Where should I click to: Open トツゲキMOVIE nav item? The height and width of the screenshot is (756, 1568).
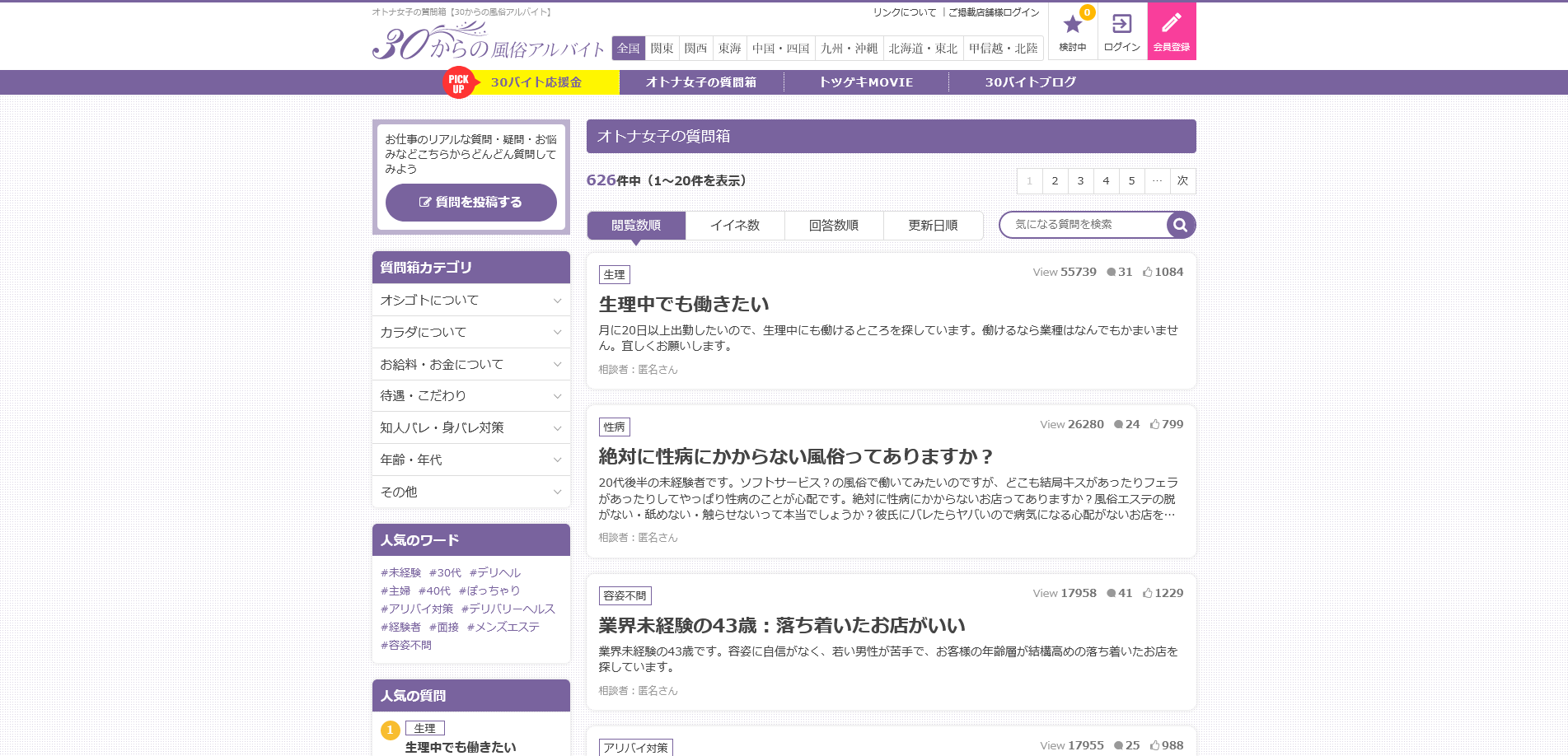tap(866, 82)
